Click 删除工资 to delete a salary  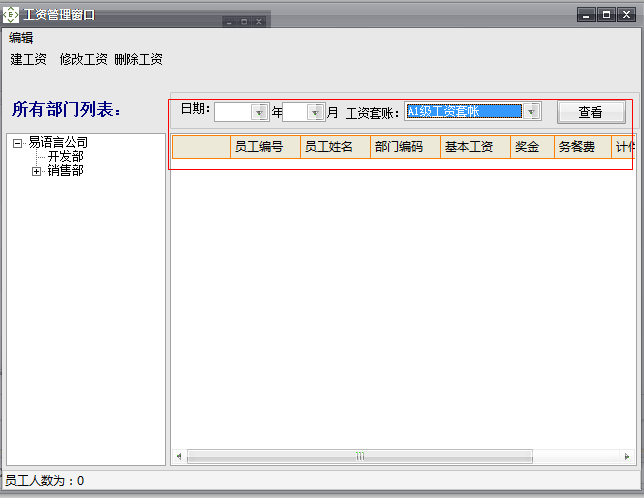coord(138,59)
